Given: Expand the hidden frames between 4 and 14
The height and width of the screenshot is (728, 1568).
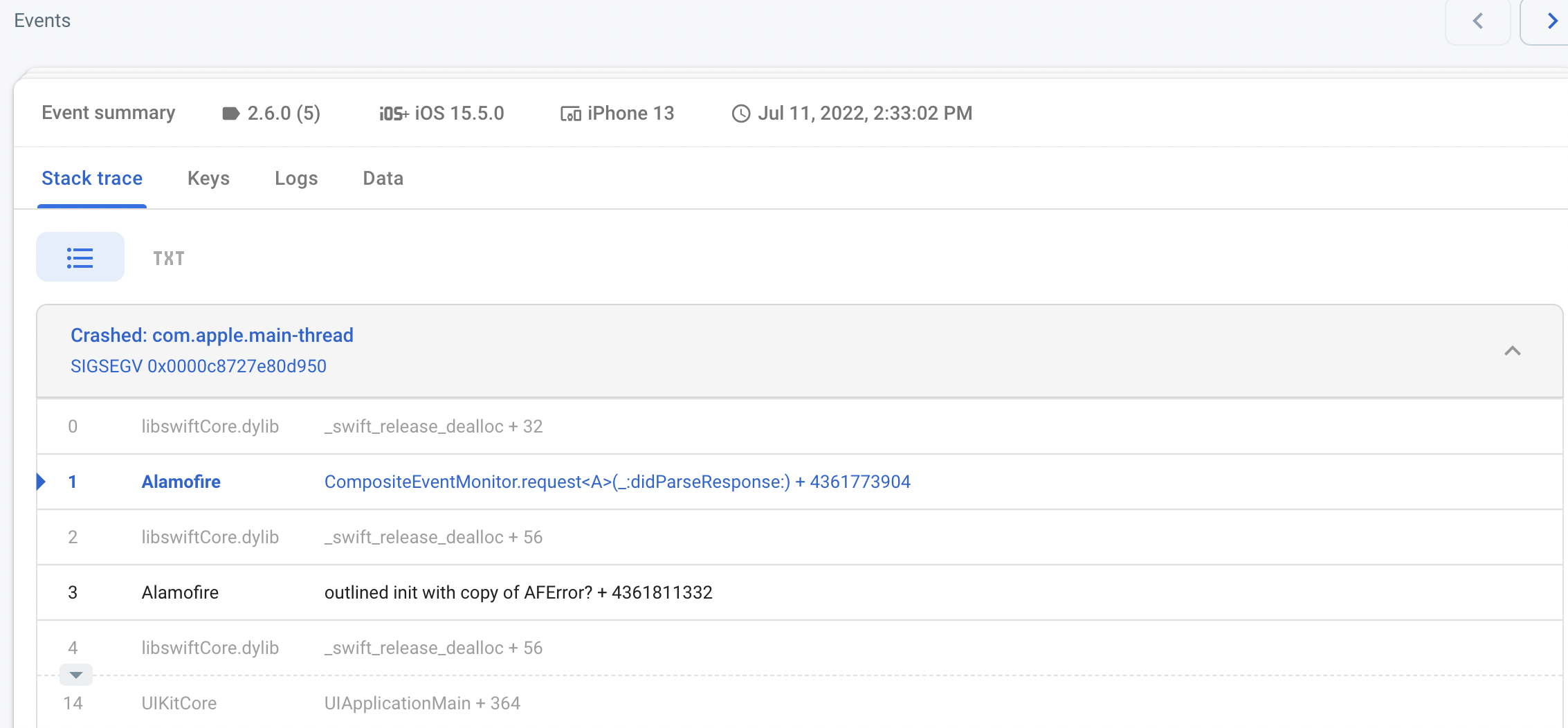Looking at the screenshot, I should [x=76, y=674].
